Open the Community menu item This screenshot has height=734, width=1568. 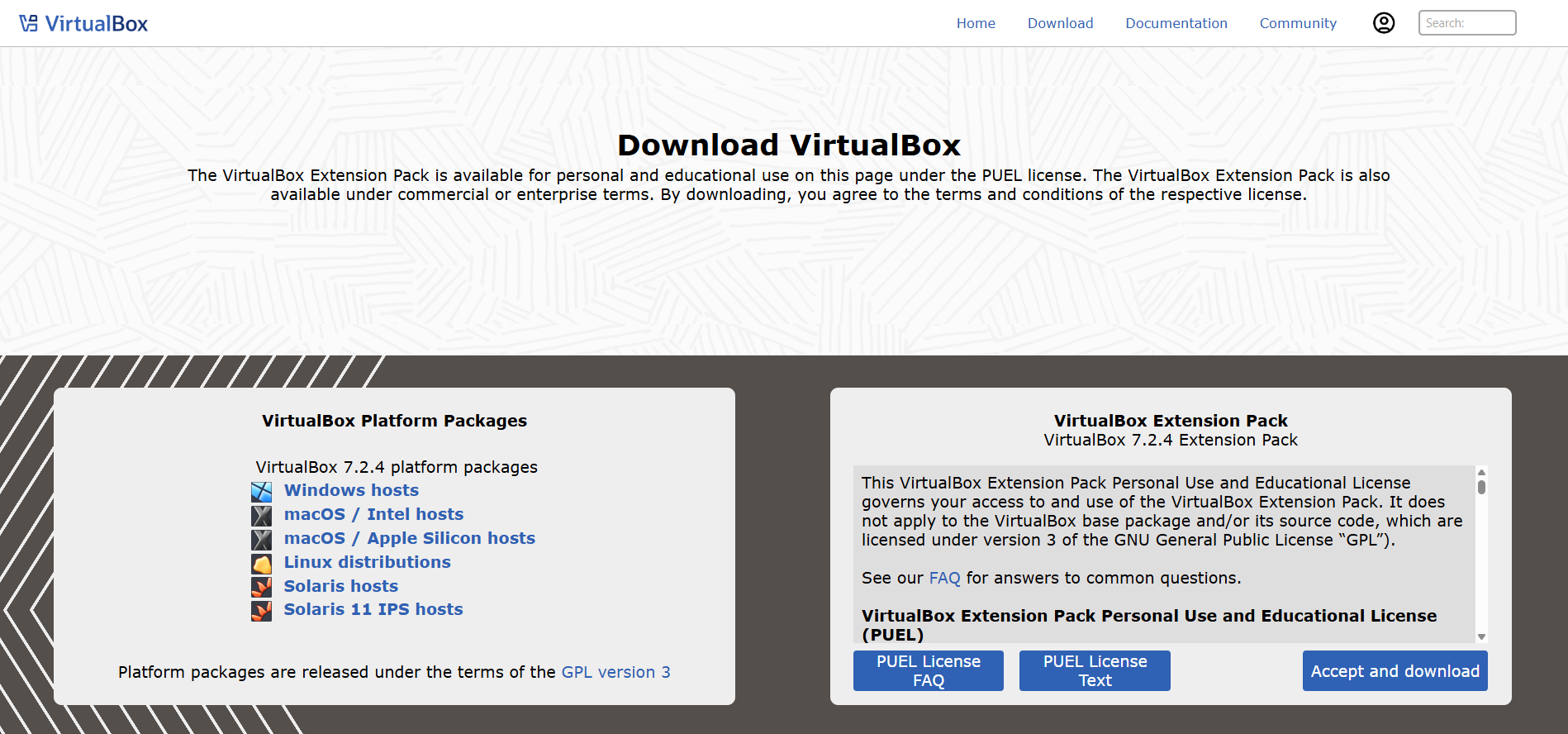[1297, 23]
